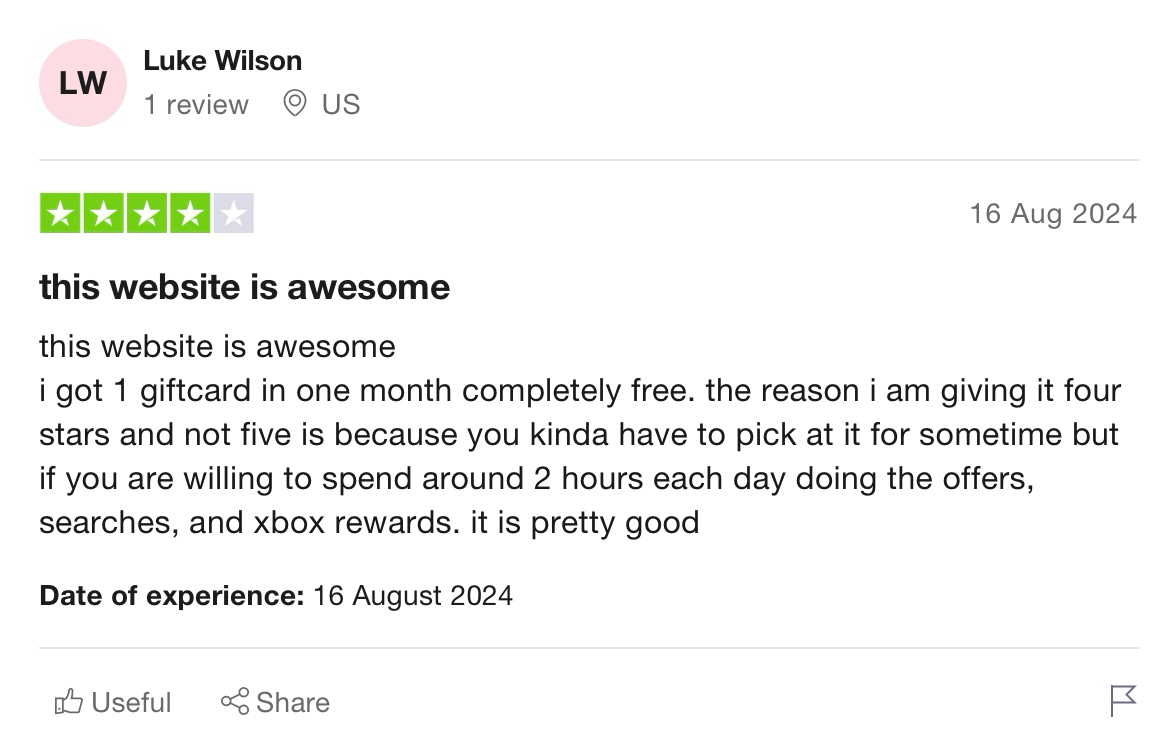Image resolution: width=1176 pixels, height=746 pixels.
Task: Select the unfilled fifth star
Action: click(x=235, y=212)
